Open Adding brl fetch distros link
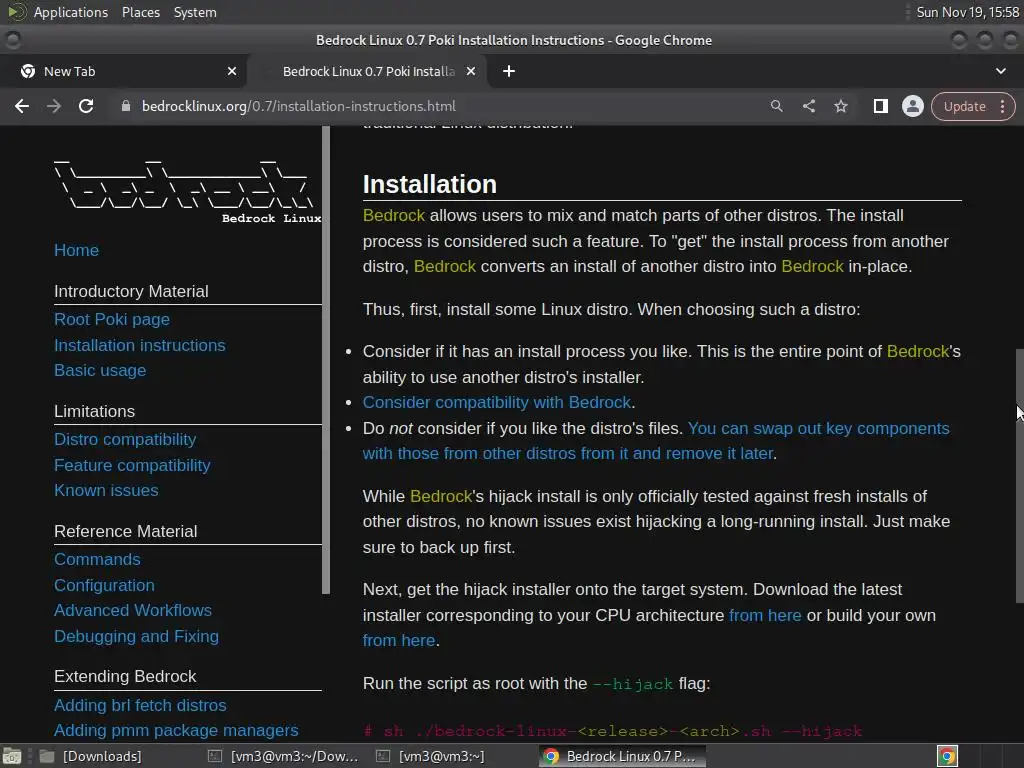This screenshot has height=768, width=1024. (140, 705)
